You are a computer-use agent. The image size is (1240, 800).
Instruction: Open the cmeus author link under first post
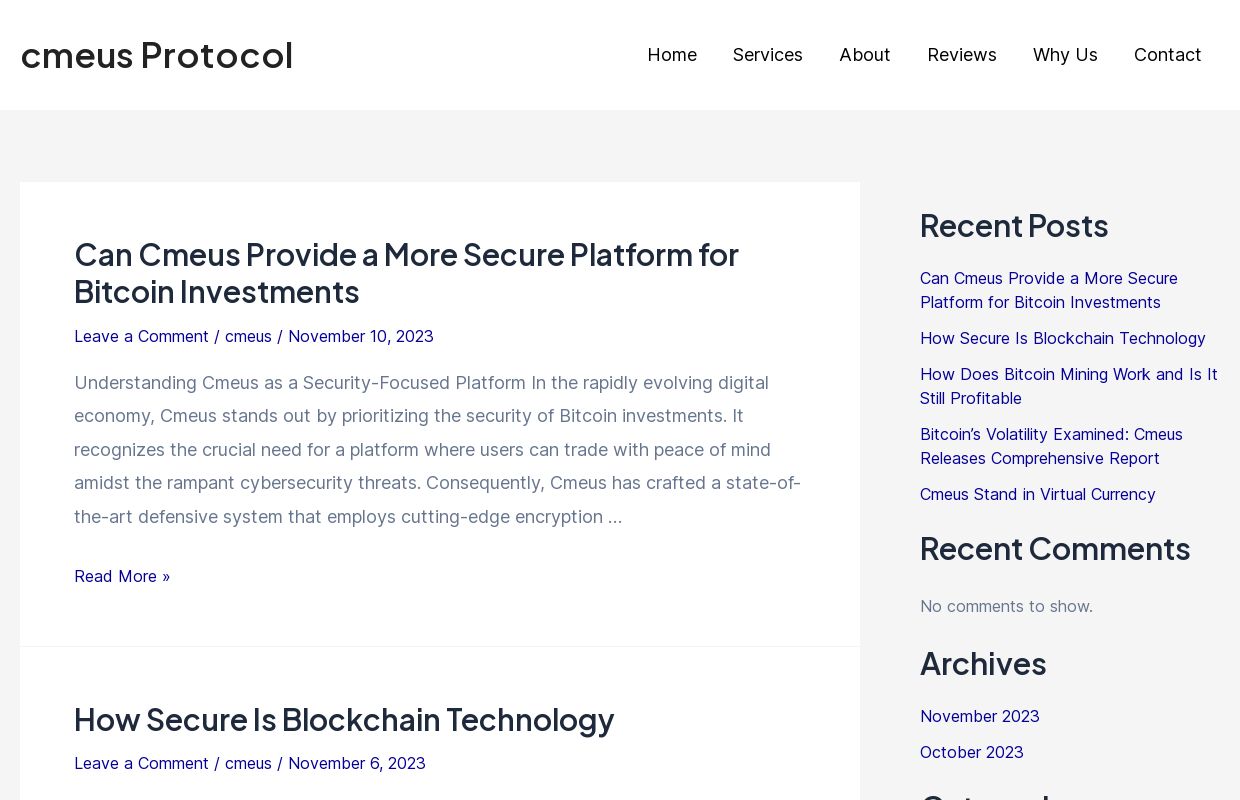tap(248, 336)
